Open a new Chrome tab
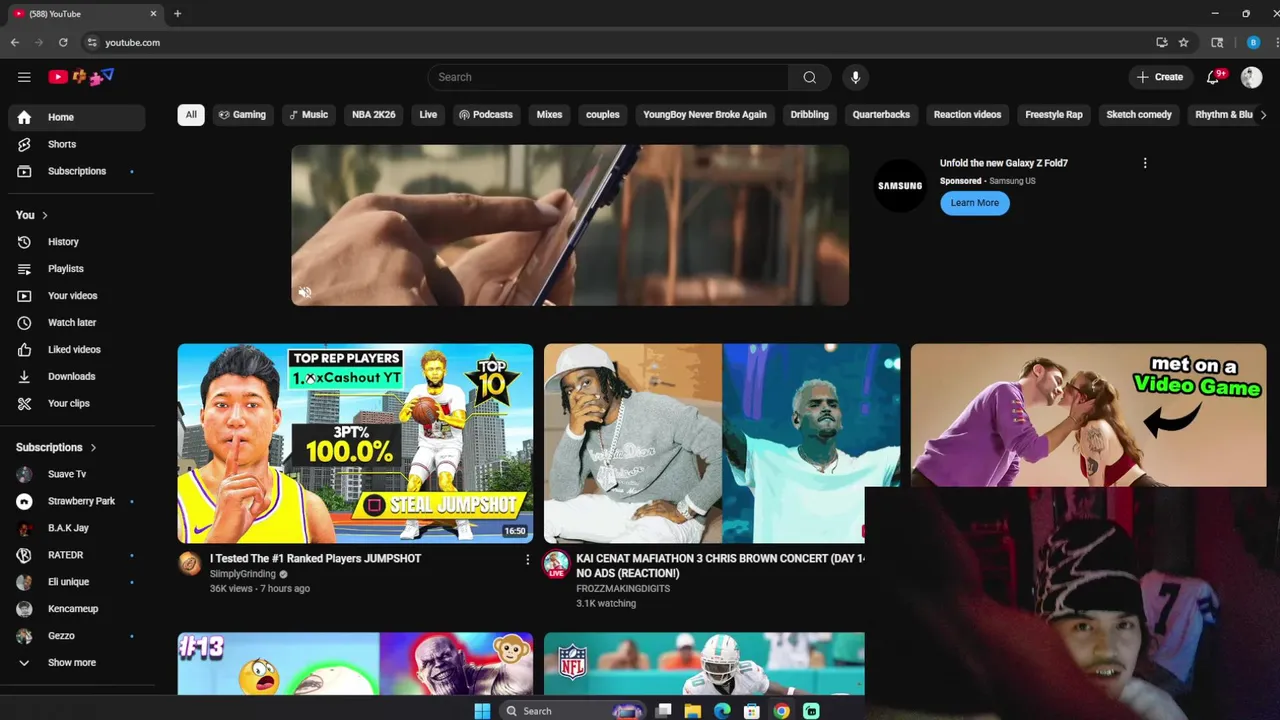Image resolution: width=1280 pixels, height=720 pixels. coord(177,14)
